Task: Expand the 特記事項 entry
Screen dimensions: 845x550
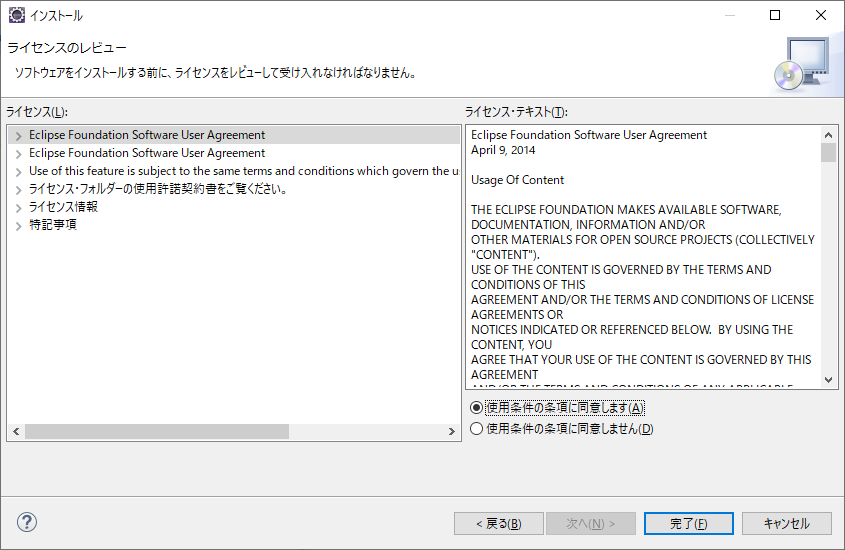Action: [18, 225]
